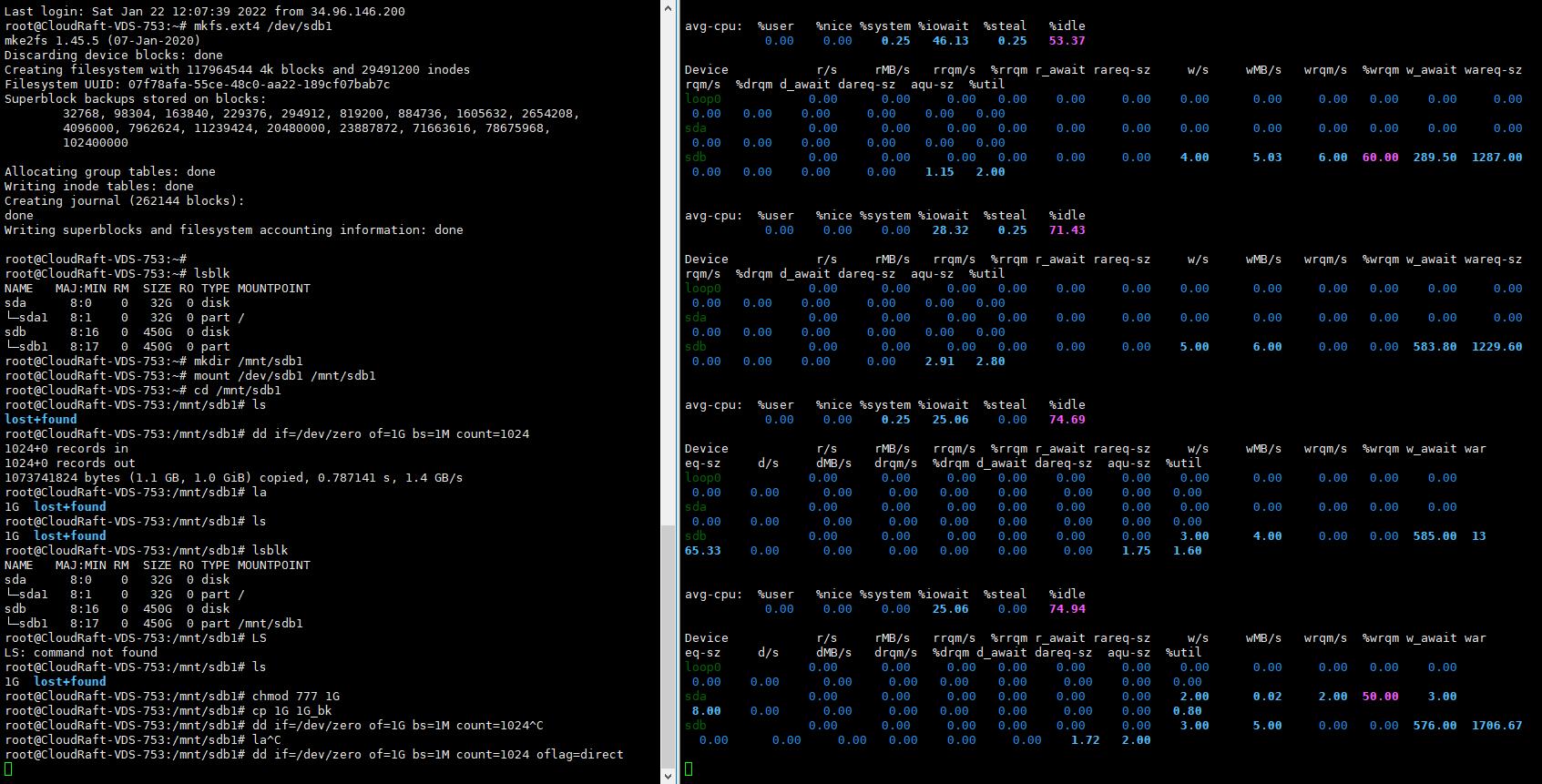
Task: Click the sdb %util value 2.80
Action: (x=991, y=361)
